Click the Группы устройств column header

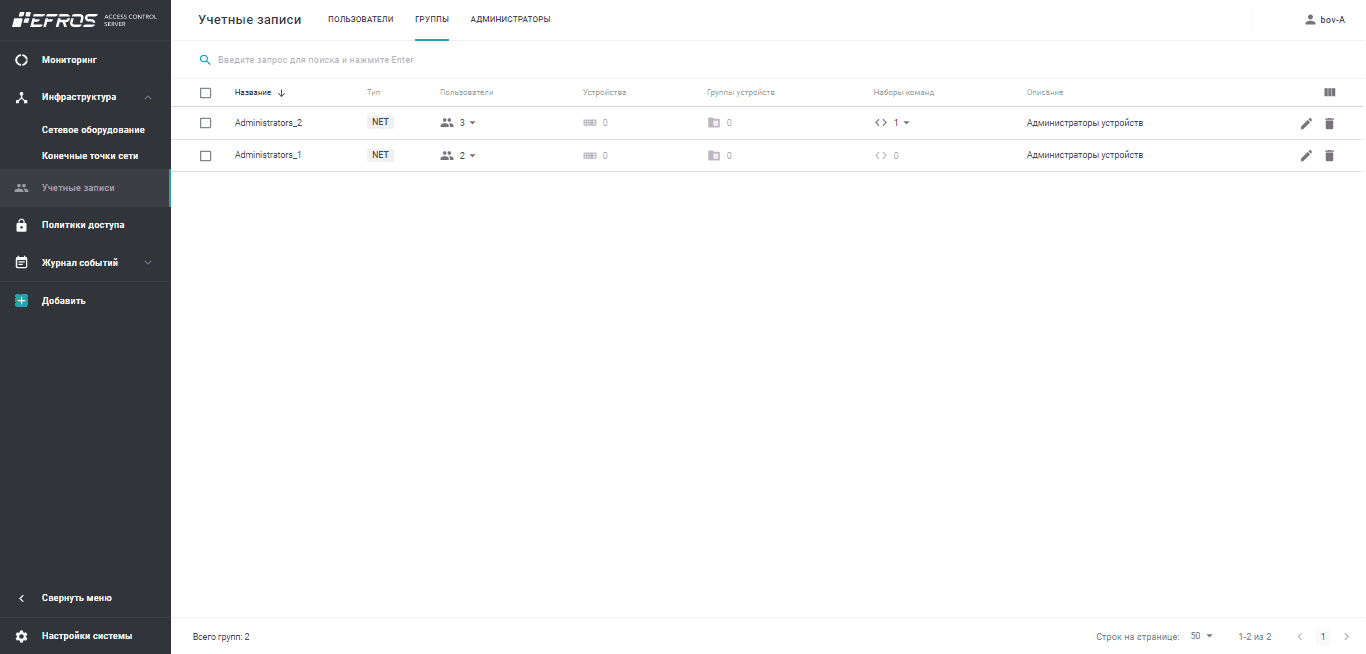741,92
